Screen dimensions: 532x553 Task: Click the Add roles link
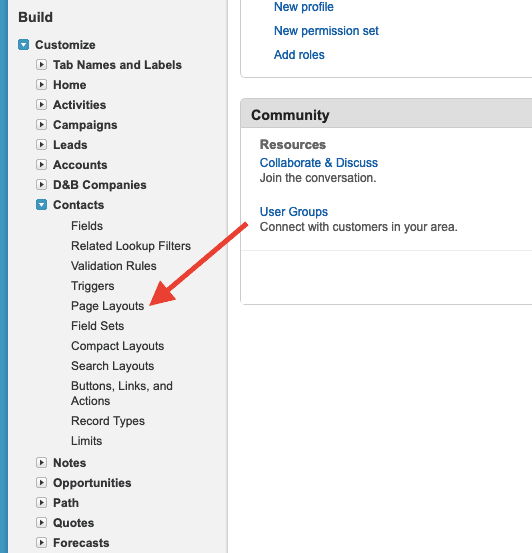pyautogui.click(x=300, y=55)
